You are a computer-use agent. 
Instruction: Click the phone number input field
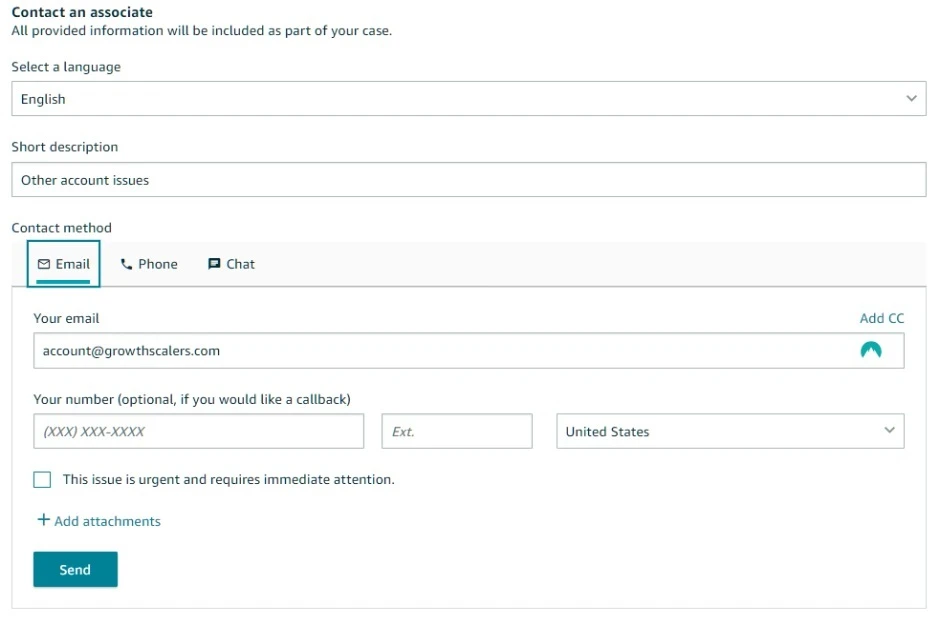pos(199,431)
